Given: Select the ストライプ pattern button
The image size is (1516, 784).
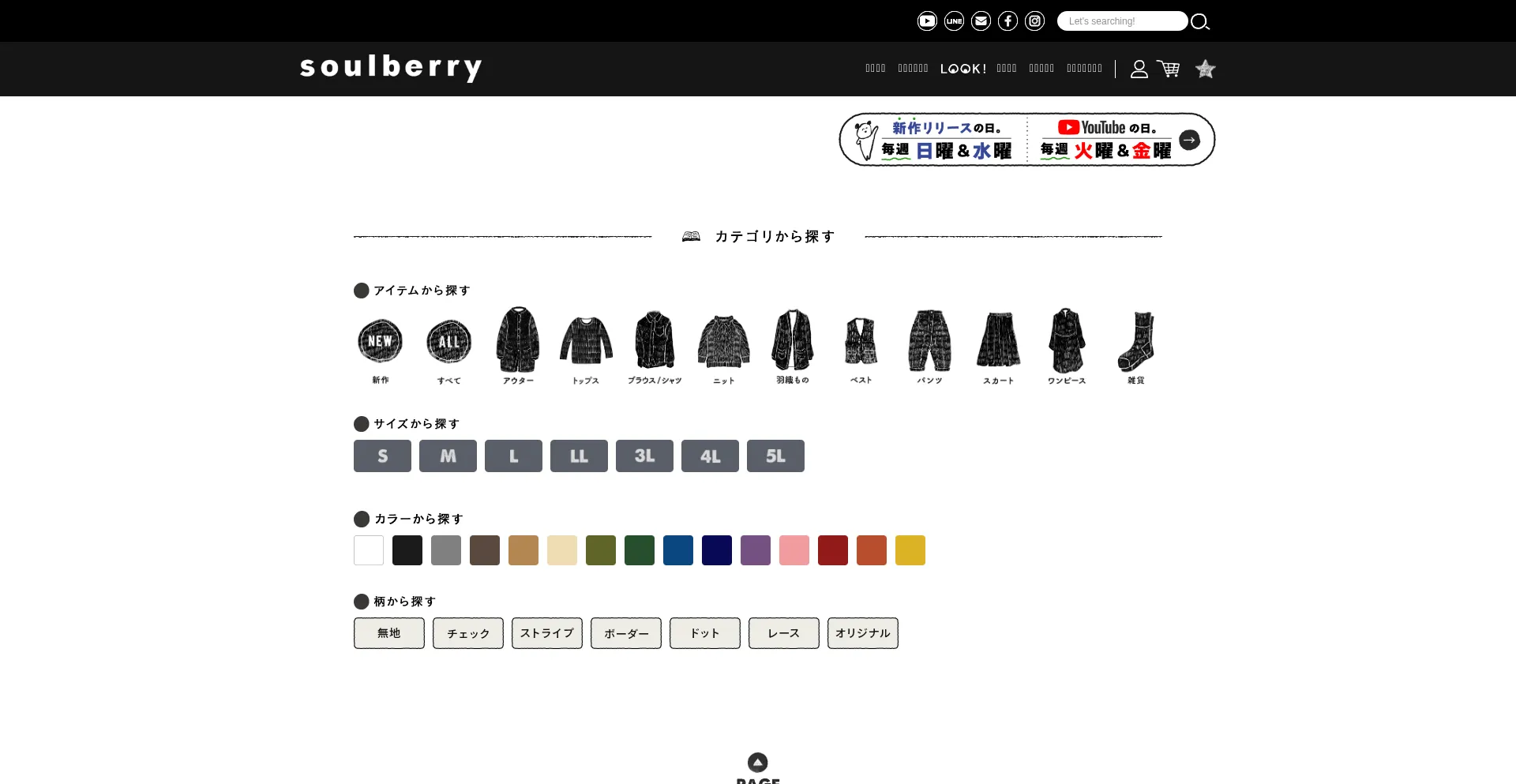Looking at the screenshot, I should (547, 633).
